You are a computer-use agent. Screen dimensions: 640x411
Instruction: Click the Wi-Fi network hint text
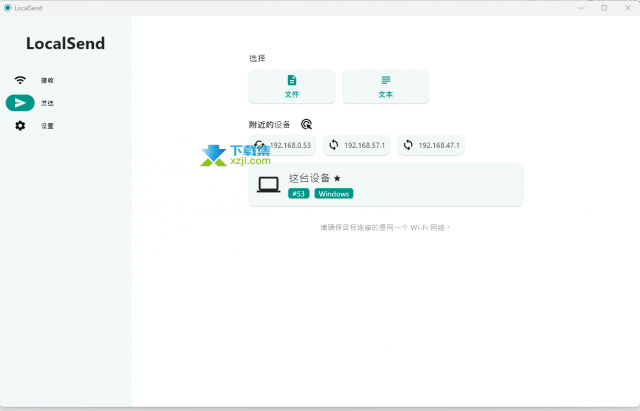[385, 227]
